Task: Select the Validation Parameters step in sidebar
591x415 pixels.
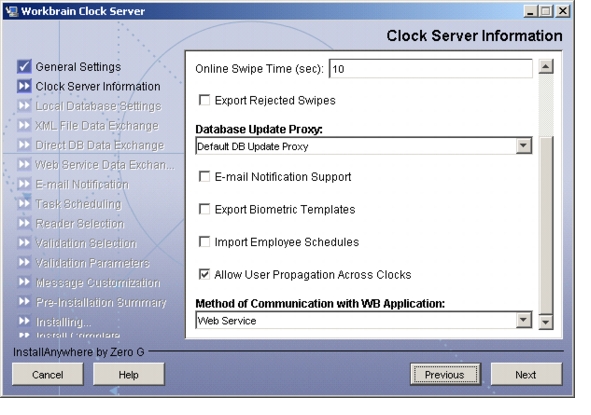Action: click(92, 263)
